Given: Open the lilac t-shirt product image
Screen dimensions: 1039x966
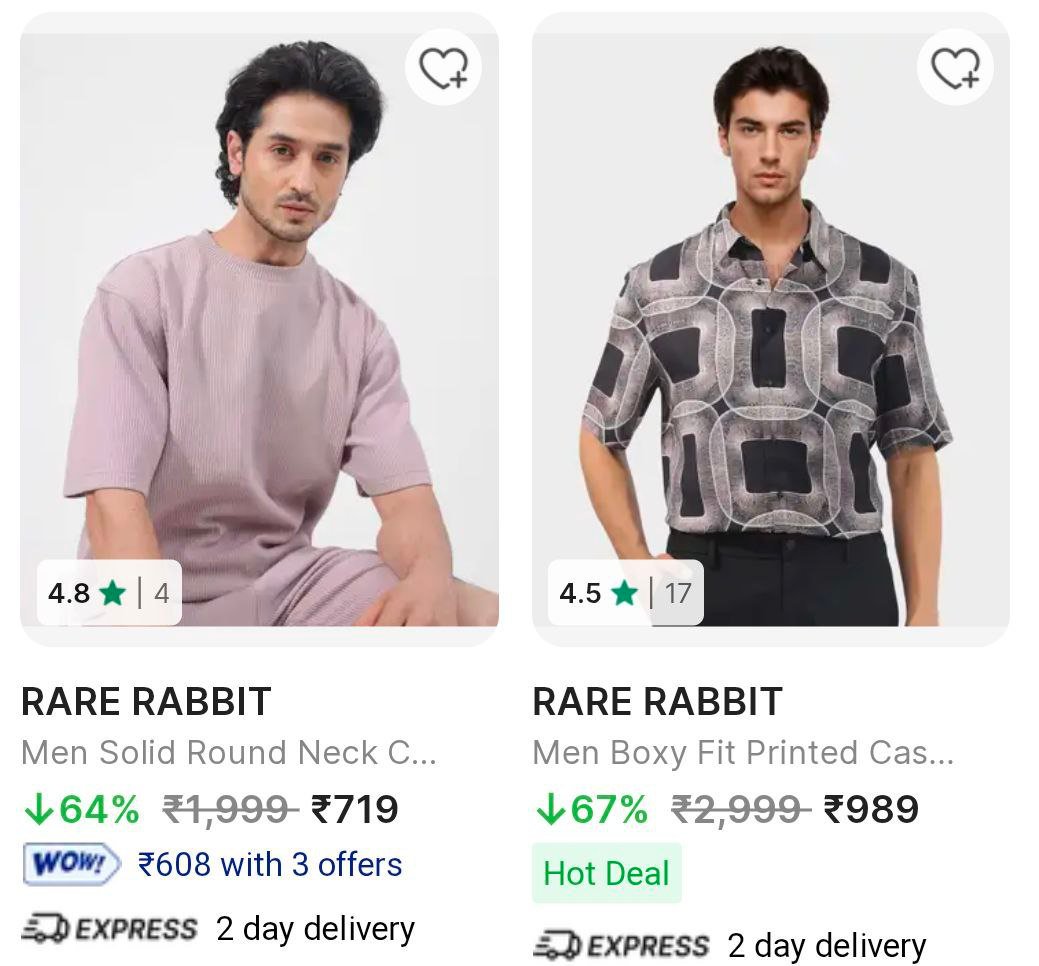Looking at the screenshot, I should pyautogui.click(x=259, y=330).
